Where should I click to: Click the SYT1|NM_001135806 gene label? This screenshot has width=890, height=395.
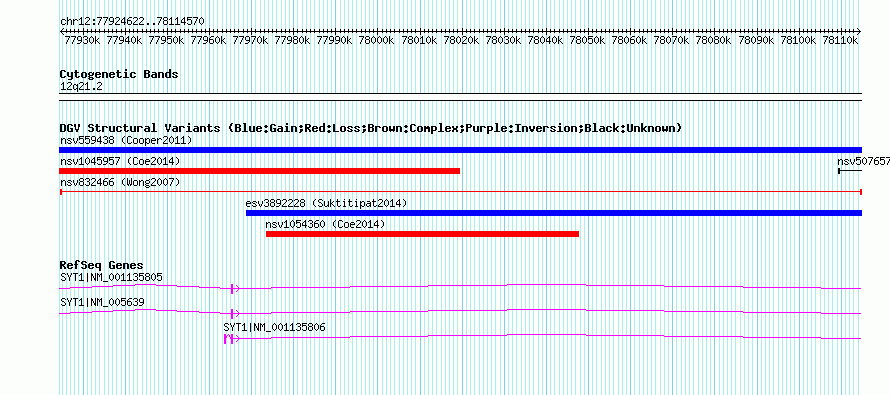point(275,327)
